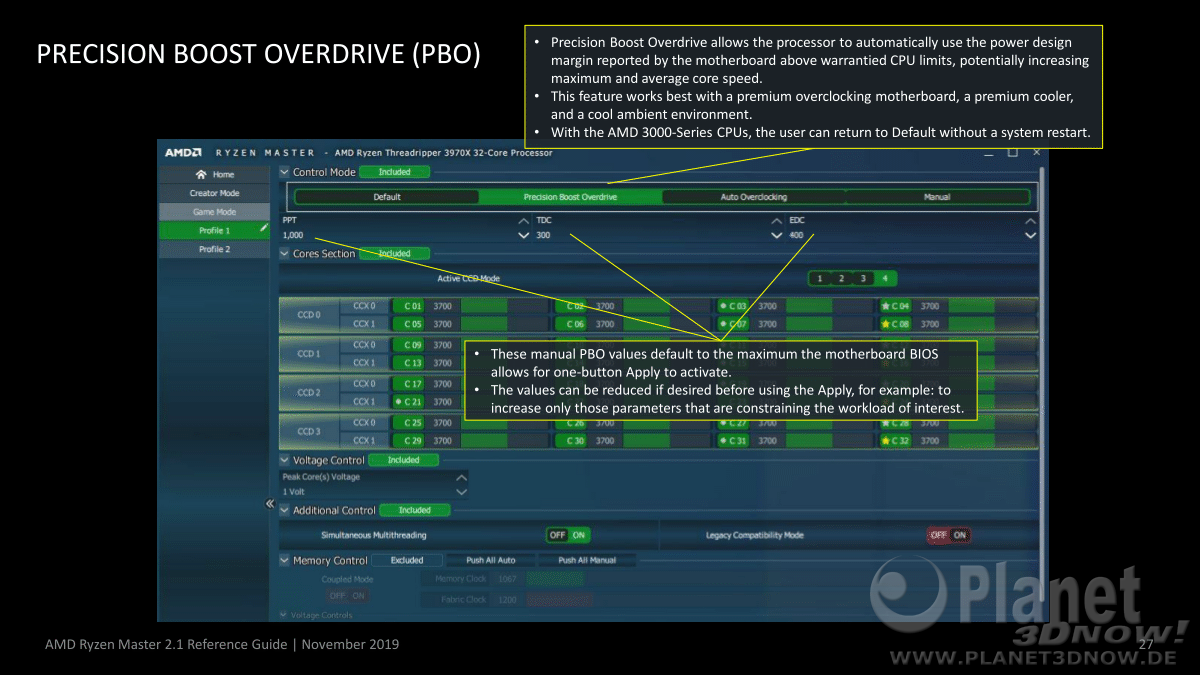
Task: Click the Push All Auto button
Action: click(491, 561)
